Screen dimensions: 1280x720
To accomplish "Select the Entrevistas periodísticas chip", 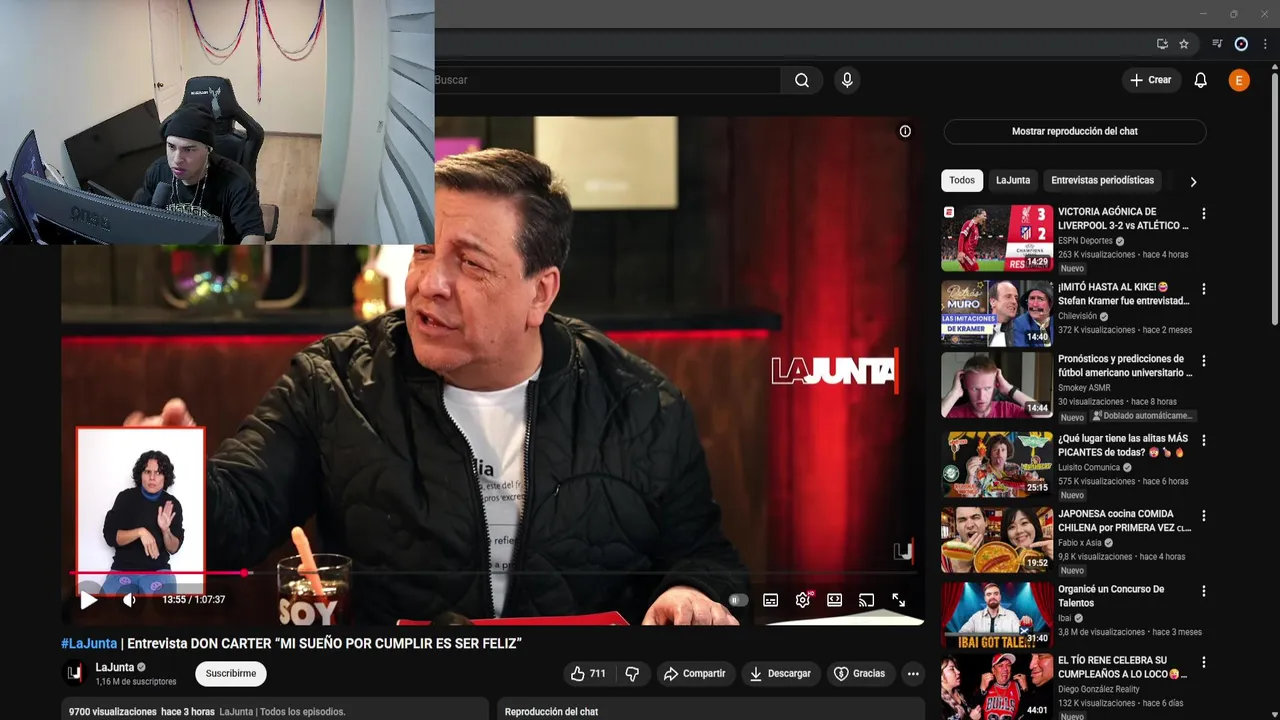I will (x=1103, y=180).
